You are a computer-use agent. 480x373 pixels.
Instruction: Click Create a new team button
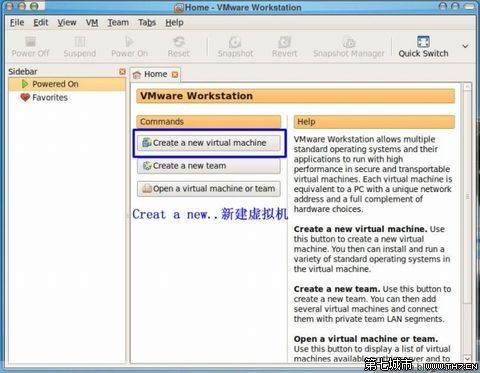(209, 166)
